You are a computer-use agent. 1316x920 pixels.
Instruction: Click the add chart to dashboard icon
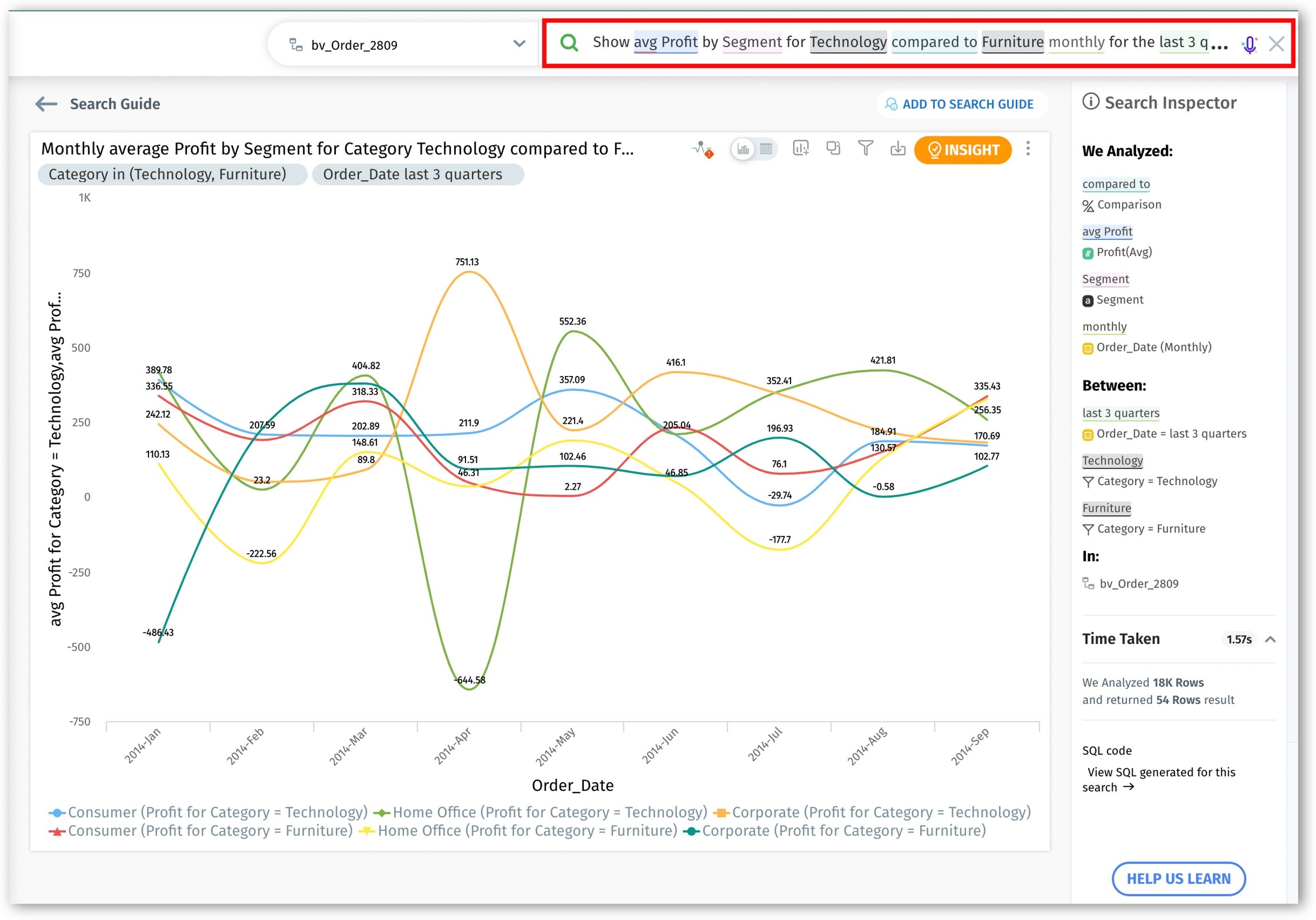pos(800,149)
